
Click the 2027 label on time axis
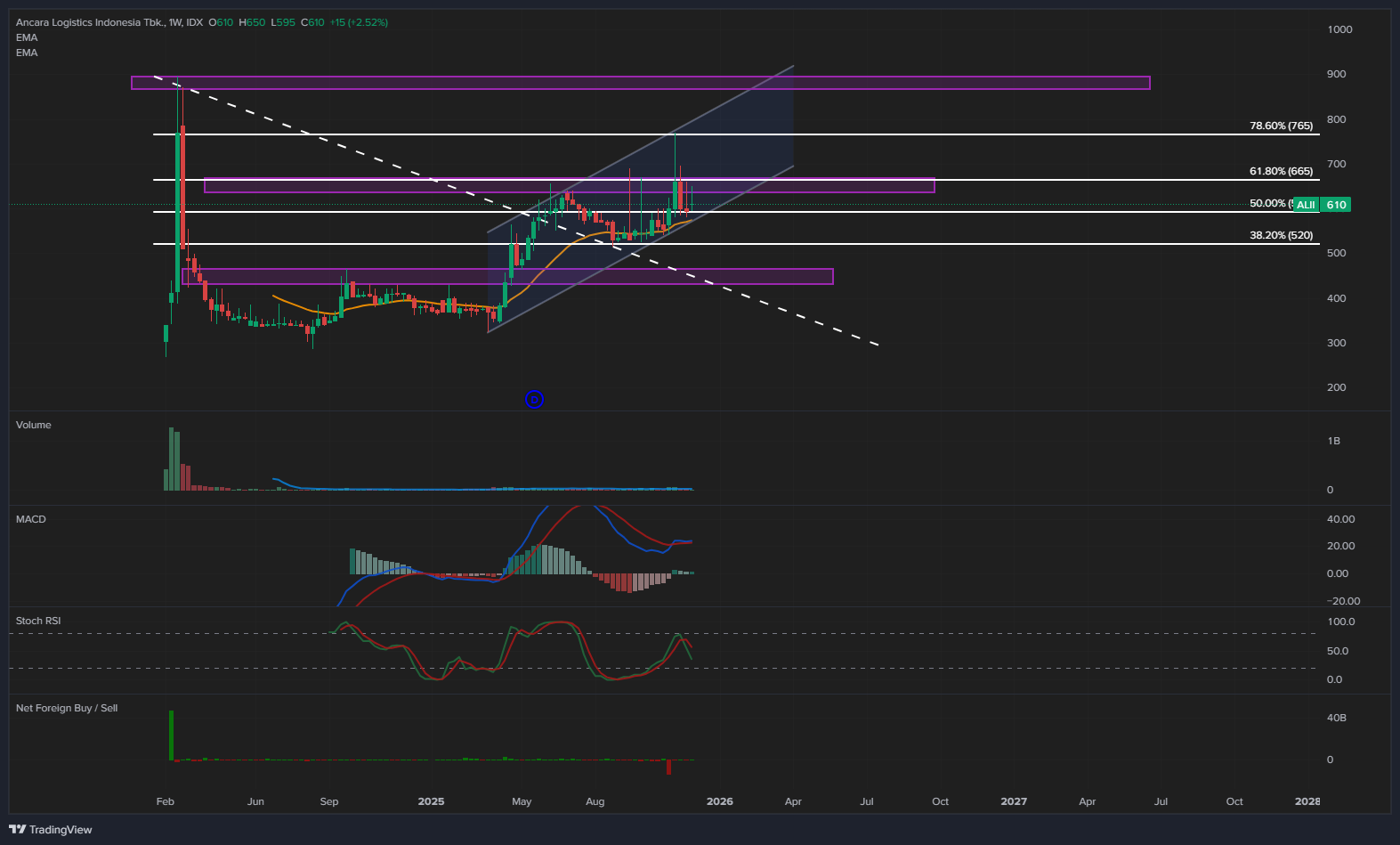click(1014, 801)
